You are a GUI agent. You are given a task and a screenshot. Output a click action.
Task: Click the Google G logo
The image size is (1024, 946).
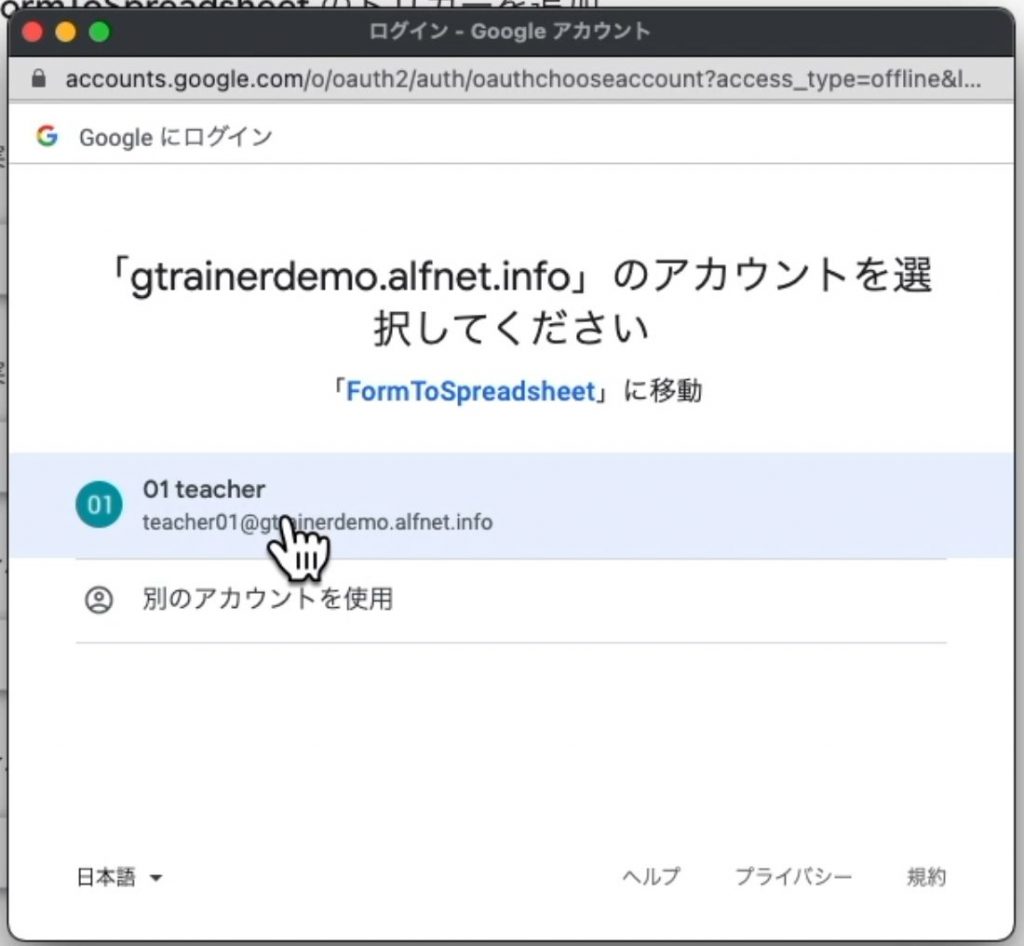click(x=47, y=136)
